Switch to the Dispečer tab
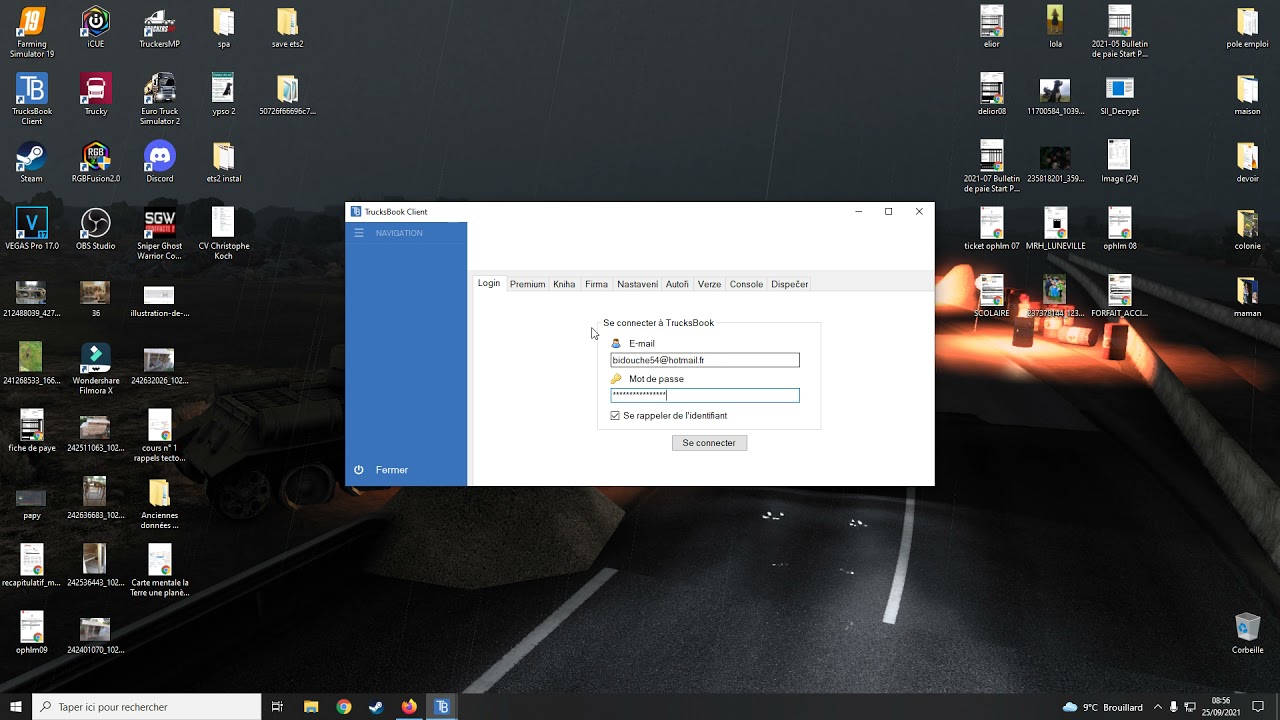Screen dimensions: 1280x720 pos(789,284)
